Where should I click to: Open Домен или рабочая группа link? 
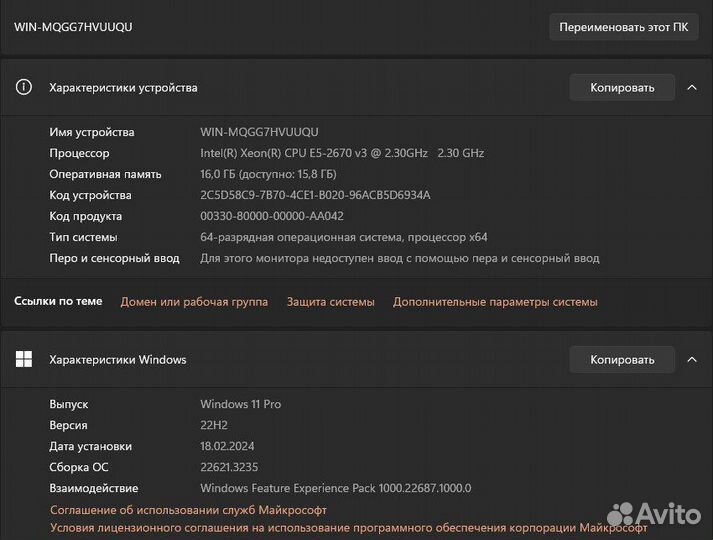[194, 302]
